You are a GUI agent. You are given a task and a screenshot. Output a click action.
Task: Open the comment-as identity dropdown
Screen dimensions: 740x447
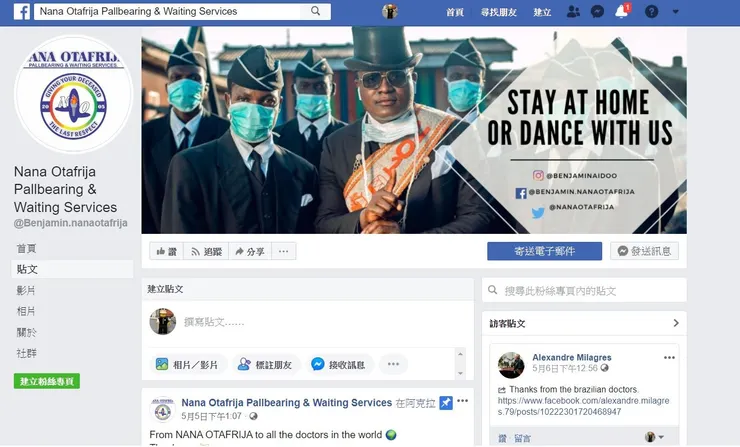pos(654,437)
